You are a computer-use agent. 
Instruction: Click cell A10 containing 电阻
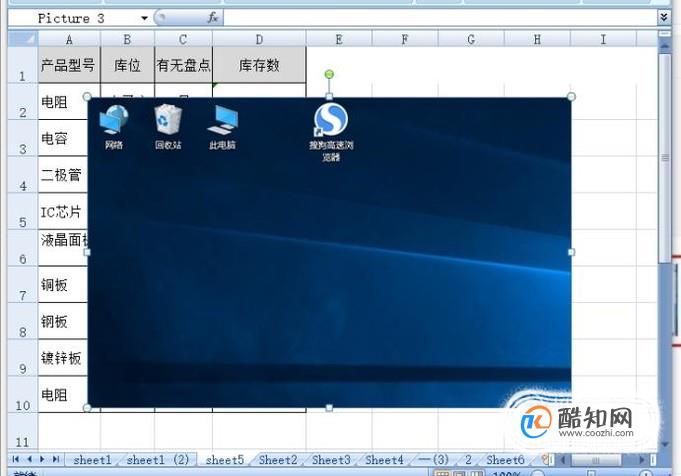tap(63, 394)
